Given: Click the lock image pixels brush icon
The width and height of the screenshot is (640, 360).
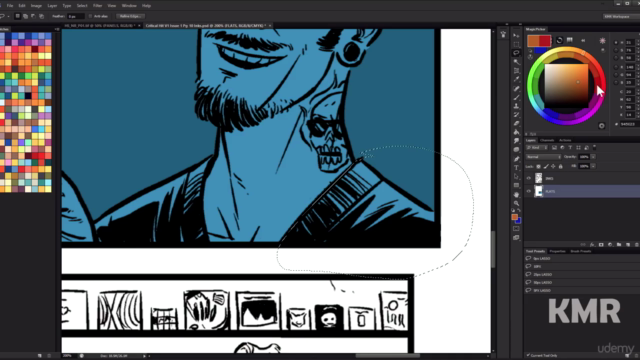Looking at the screenshot, I should coord(546,167).
